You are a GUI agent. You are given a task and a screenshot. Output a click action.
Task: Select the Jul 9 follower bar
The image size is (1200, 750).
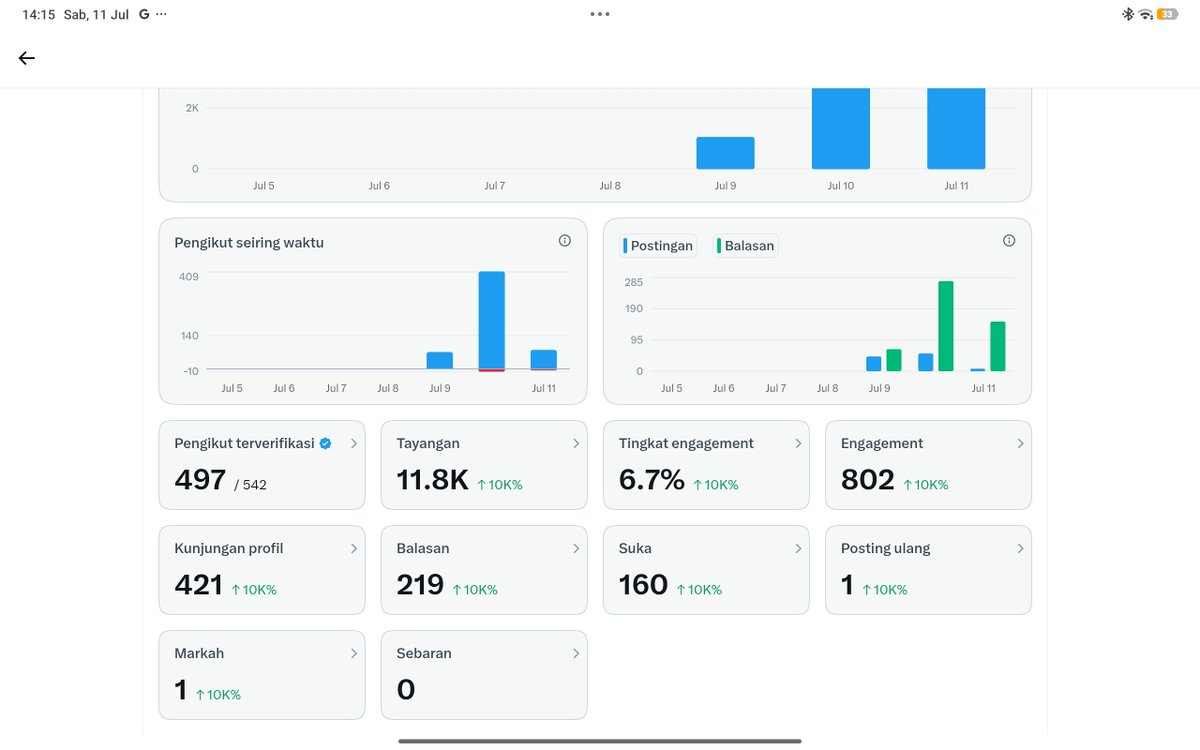(x=440, y=361)
